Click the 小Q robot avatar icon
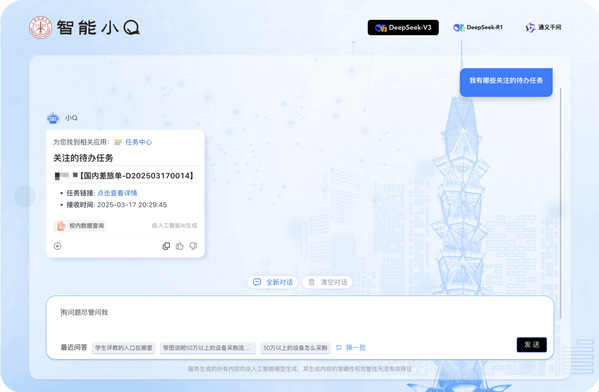 click(53, 118)
